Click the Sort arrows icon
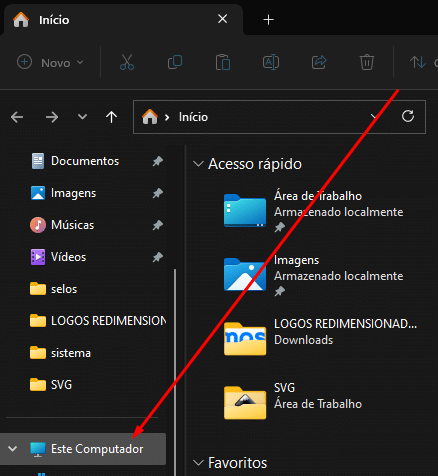 coord(418,62)
